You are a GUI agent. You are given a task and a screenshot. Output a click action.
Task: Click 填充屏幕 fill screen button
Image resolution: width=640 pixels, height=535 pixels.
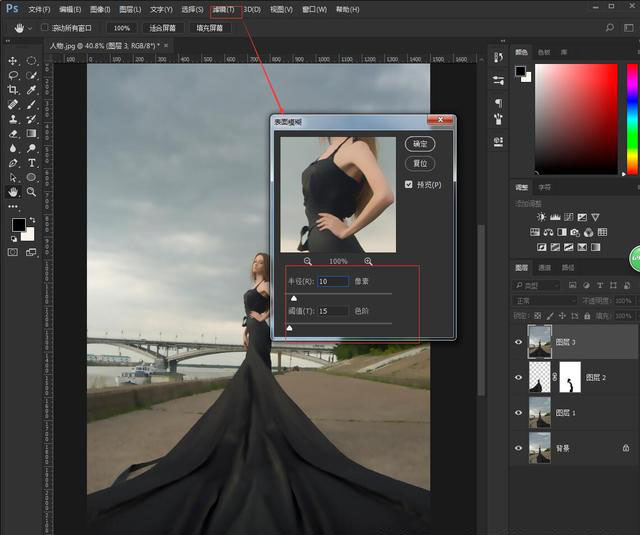pos(209,28)
